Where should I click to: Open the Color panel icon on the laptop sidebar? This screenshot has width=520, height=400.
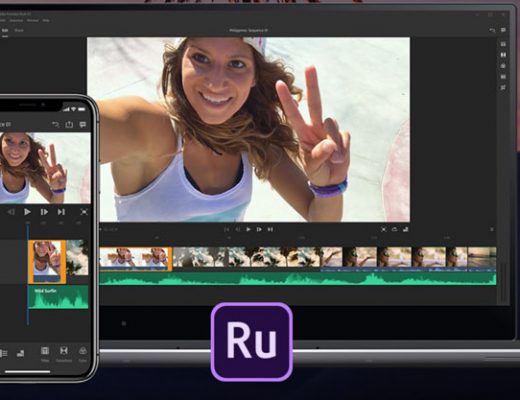[x=503, y=66]
